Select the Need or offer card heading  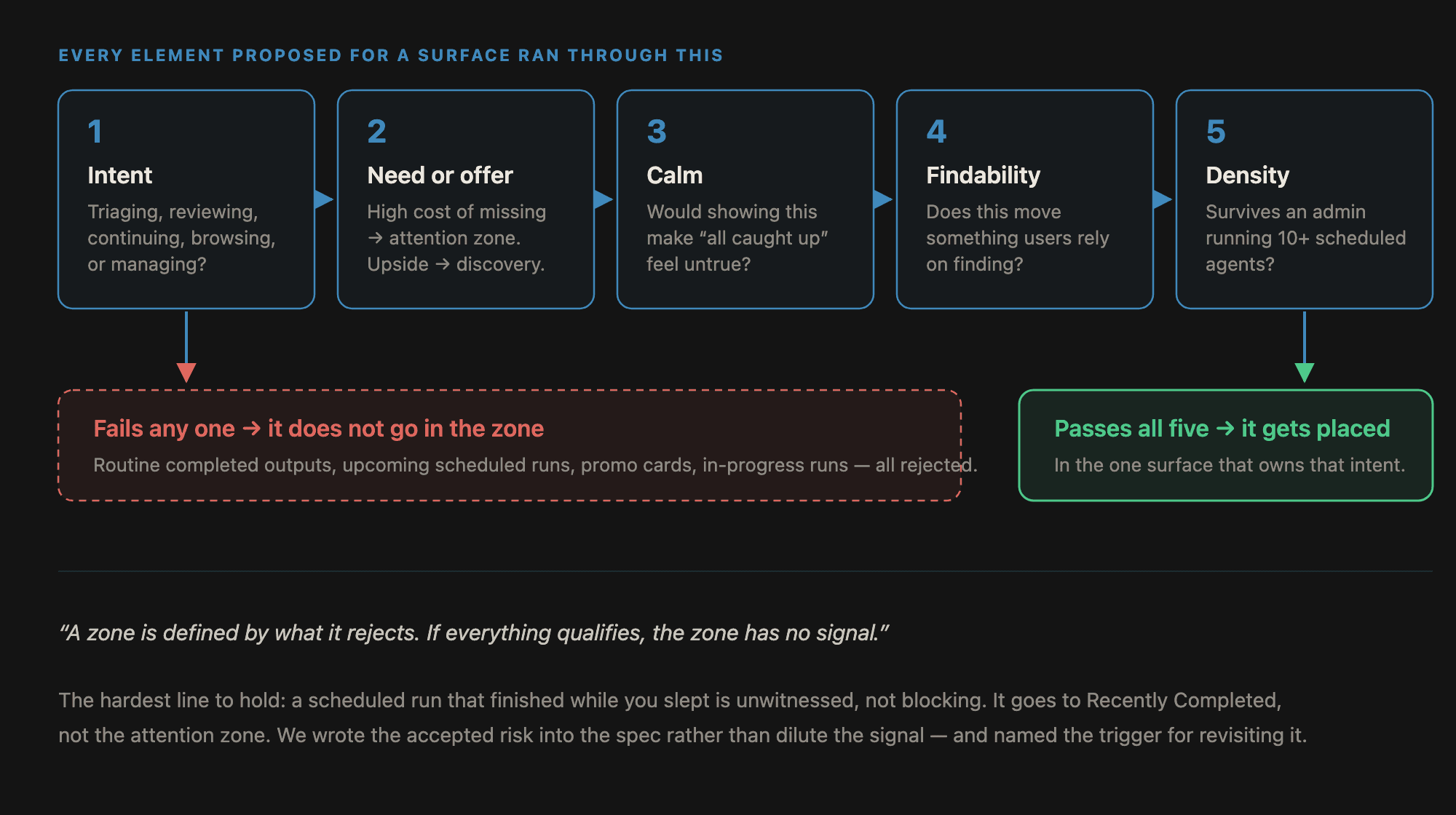[440, 175]
